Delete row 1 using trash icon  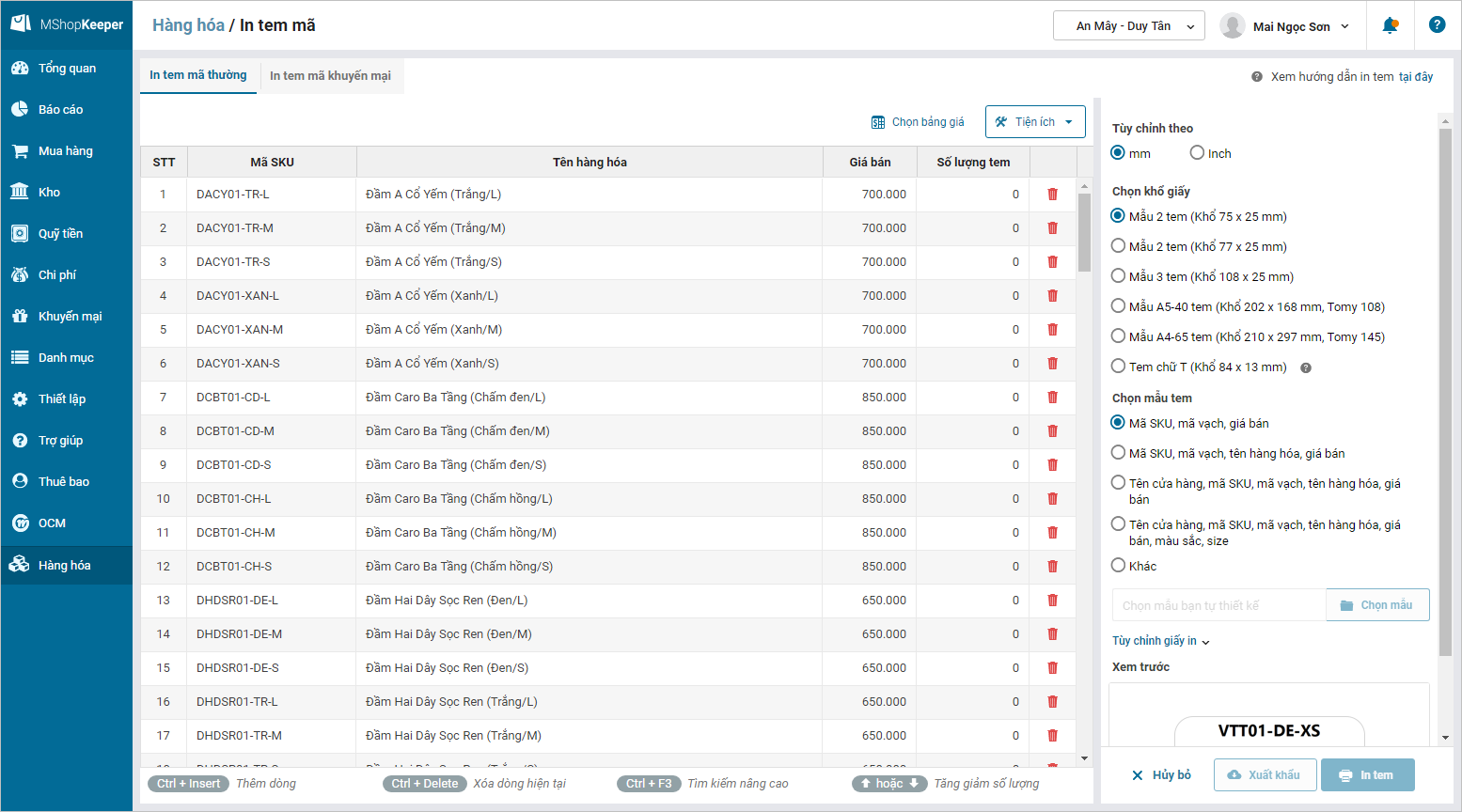[1052, 195]
